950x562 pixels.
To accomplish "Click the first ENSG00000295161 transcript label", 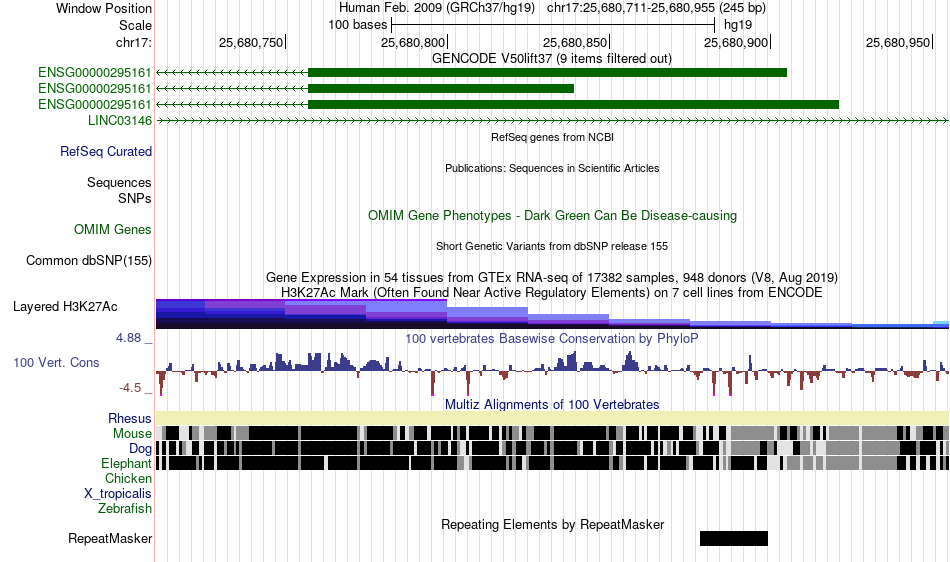I will click(x=95, y=73).
